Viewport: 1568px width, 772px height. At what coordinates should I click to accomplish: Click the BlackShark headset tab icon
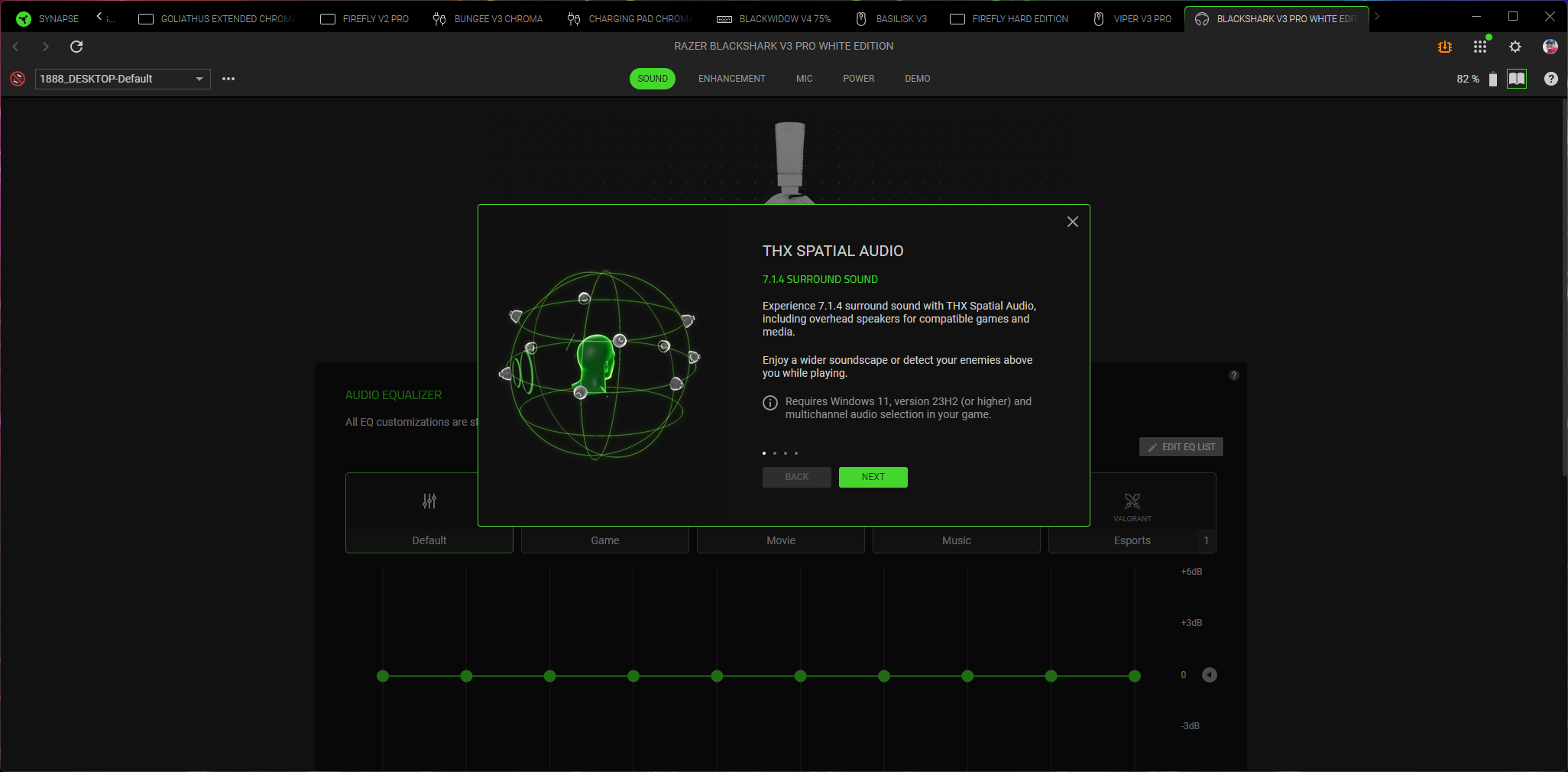pyautogui.click(x=1202, y=19)
